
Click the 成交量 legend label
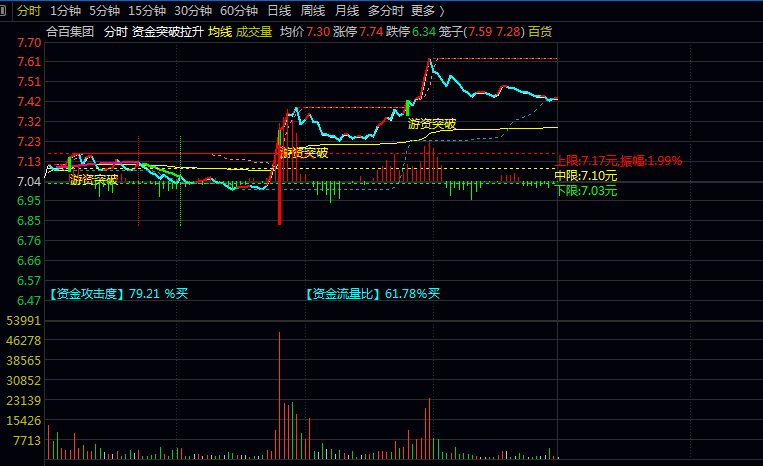tap(254, 32)
